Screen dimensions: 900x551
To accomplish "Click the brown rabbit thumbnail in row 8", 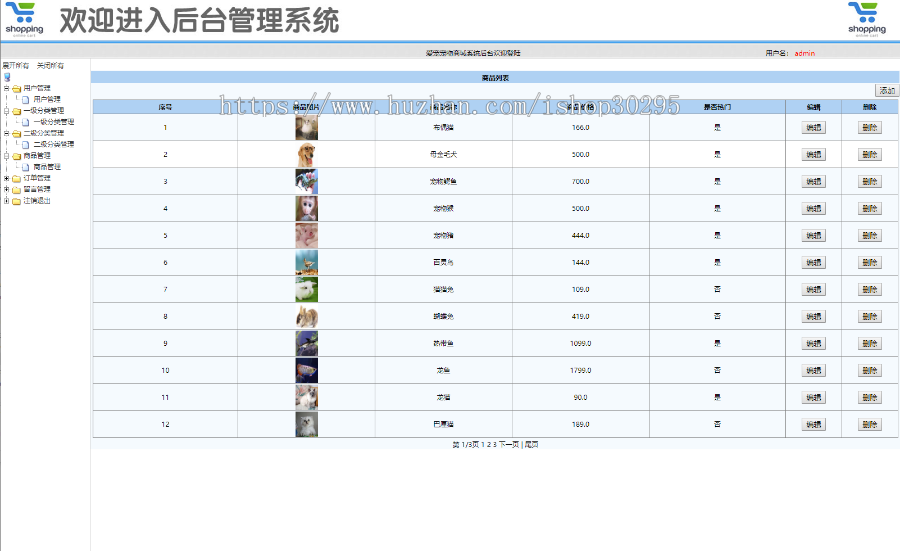I will [x=307, y=316].
